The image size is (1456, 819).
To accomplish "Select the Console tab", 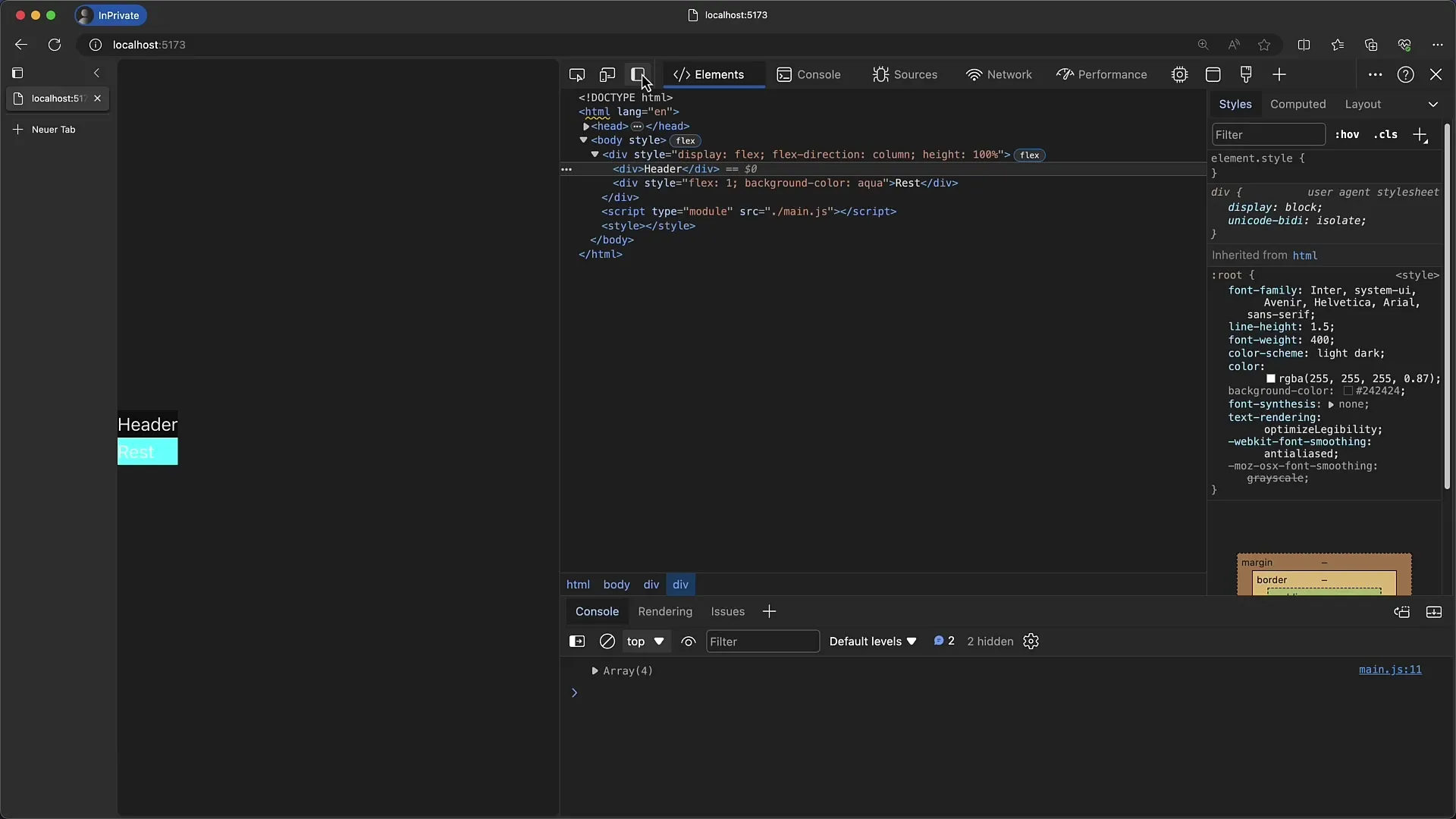I will pos(819,74).
